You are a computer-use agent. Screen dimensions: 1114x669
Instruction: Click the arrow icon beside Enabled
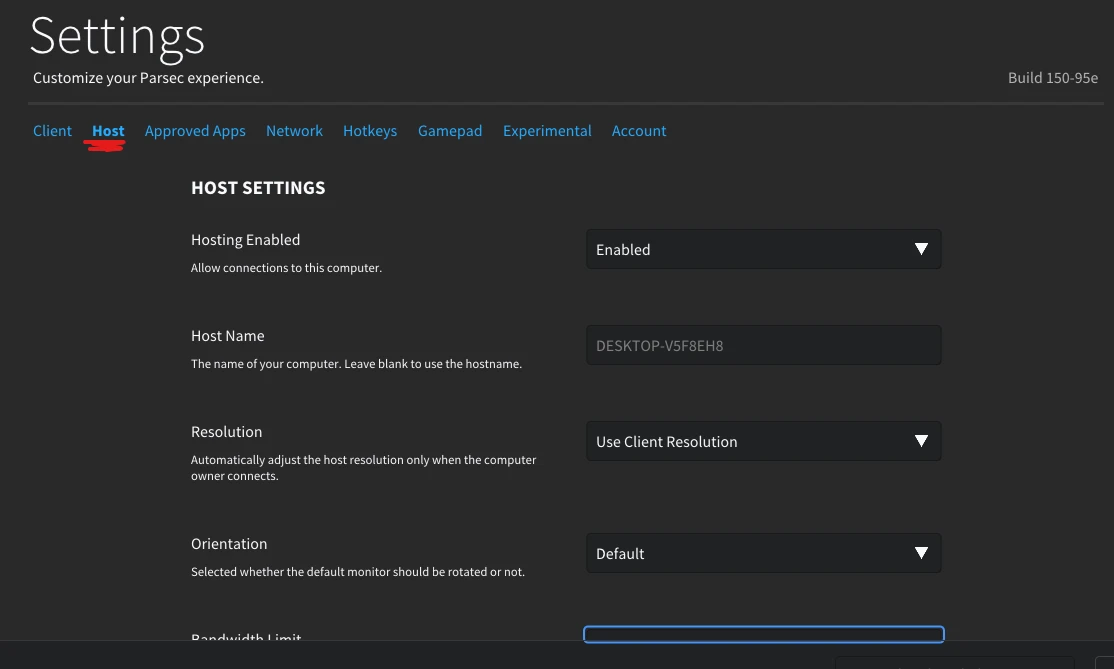pos(922,249)
